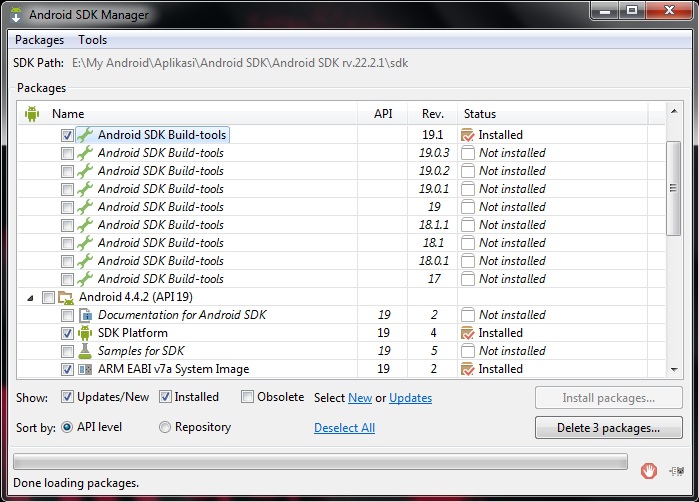
Task: Check the Build-tools 19.0.3 checkbox
Action: 67,153
